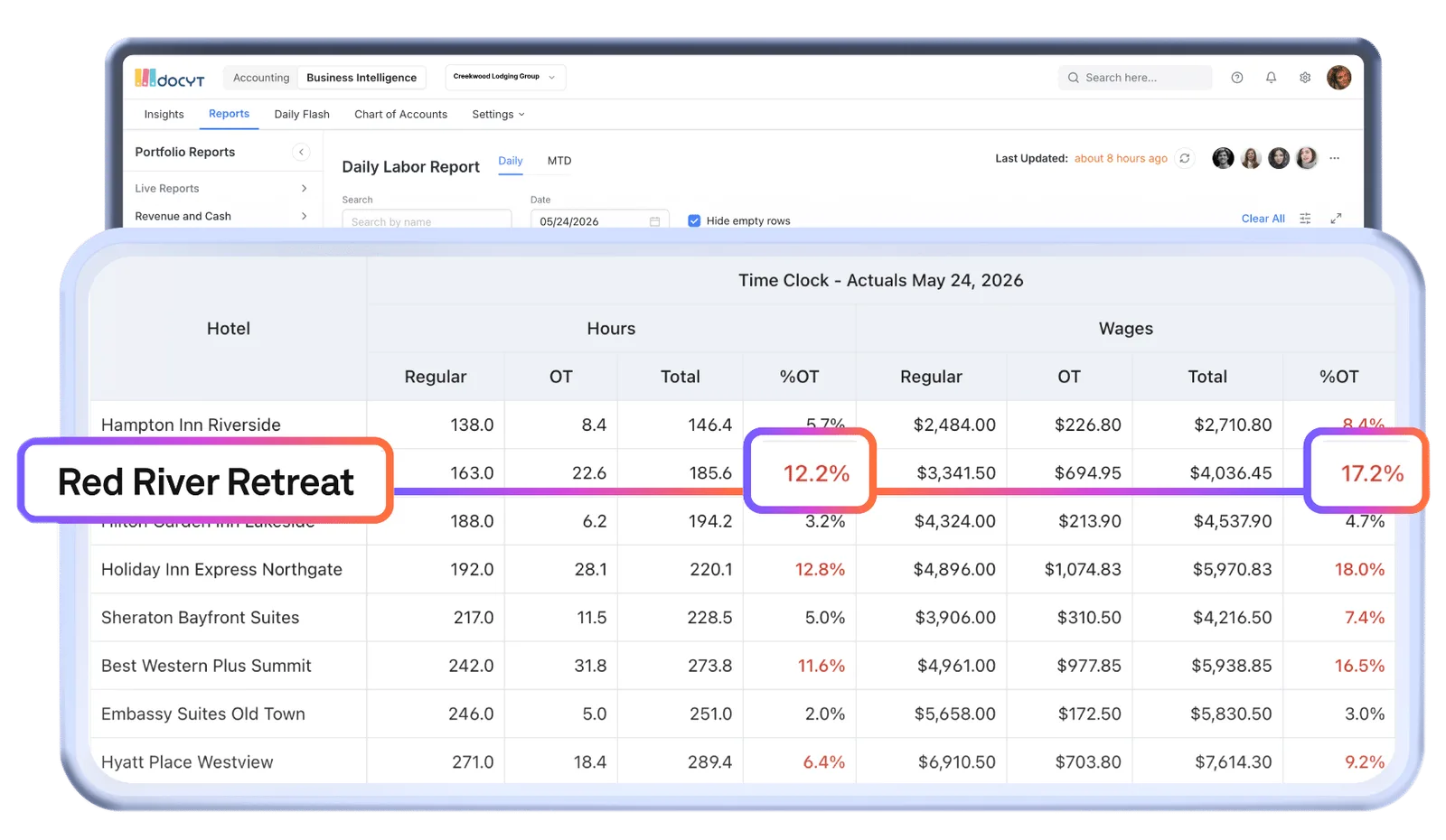Image resolution: width=1446 pixels, height=840 pixels.
Task: Click Best Western total wages $5,938.85
Action: pos(1231,666)
